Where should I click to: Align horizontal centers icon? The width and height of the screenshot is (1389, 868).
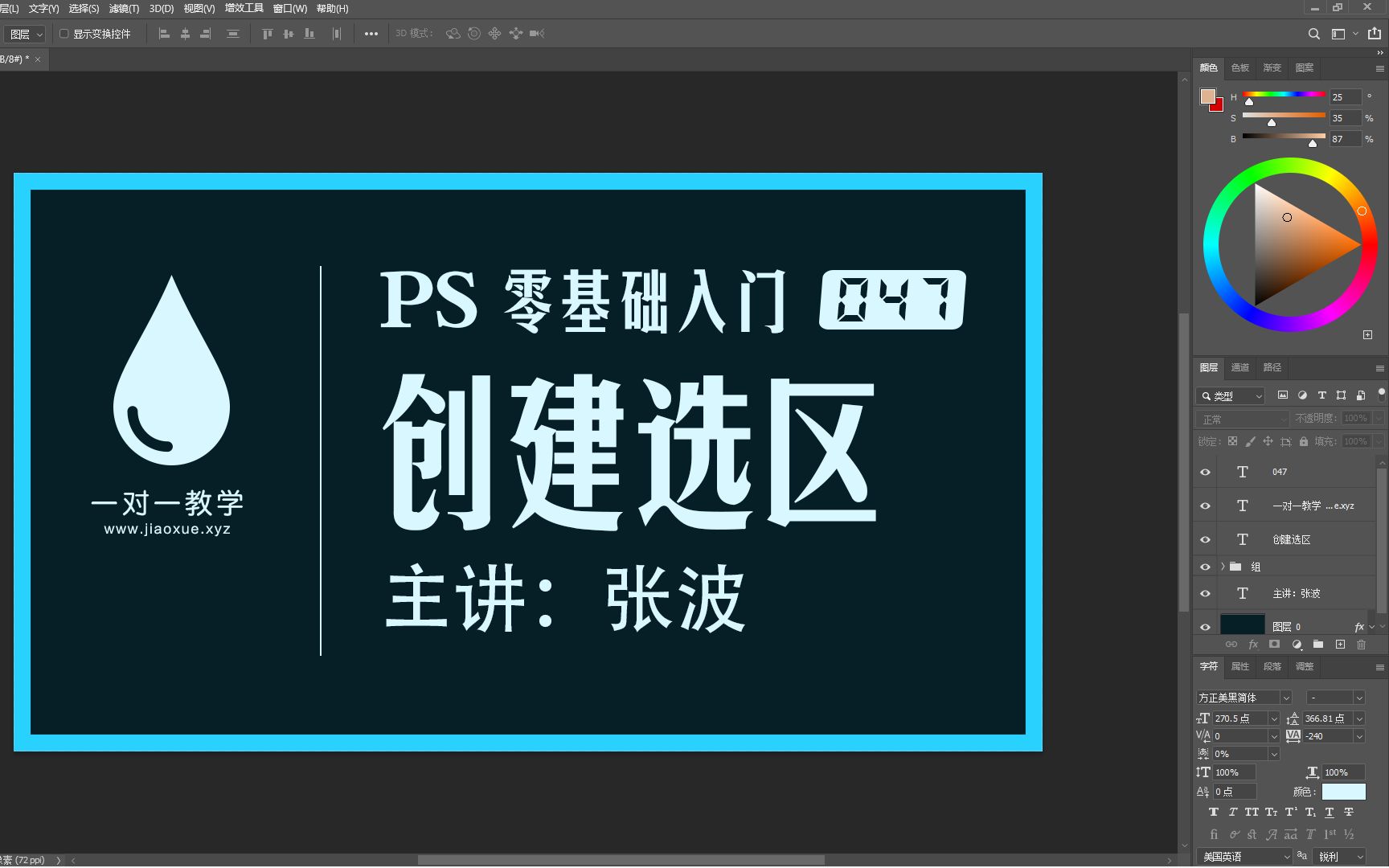coord(185,34)
